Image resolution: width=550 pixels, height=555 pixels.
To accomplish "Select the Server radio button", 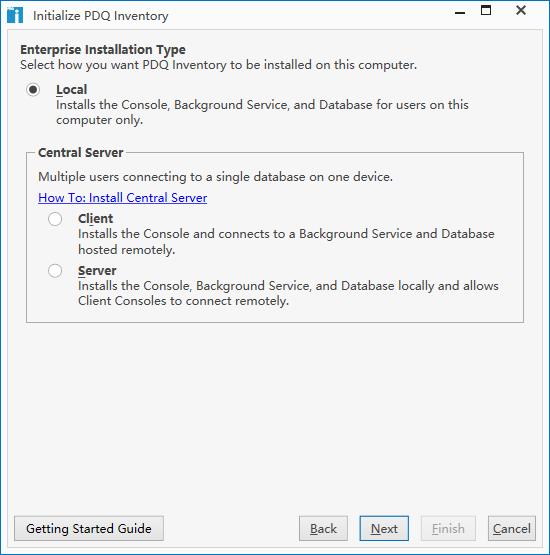I will point(55,271).
